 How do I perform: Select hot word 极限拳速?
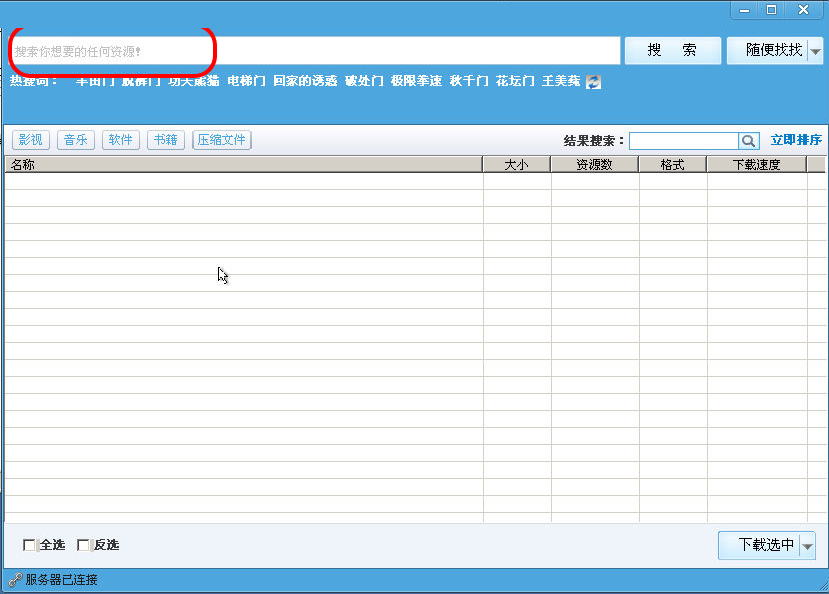coord(416,81)
